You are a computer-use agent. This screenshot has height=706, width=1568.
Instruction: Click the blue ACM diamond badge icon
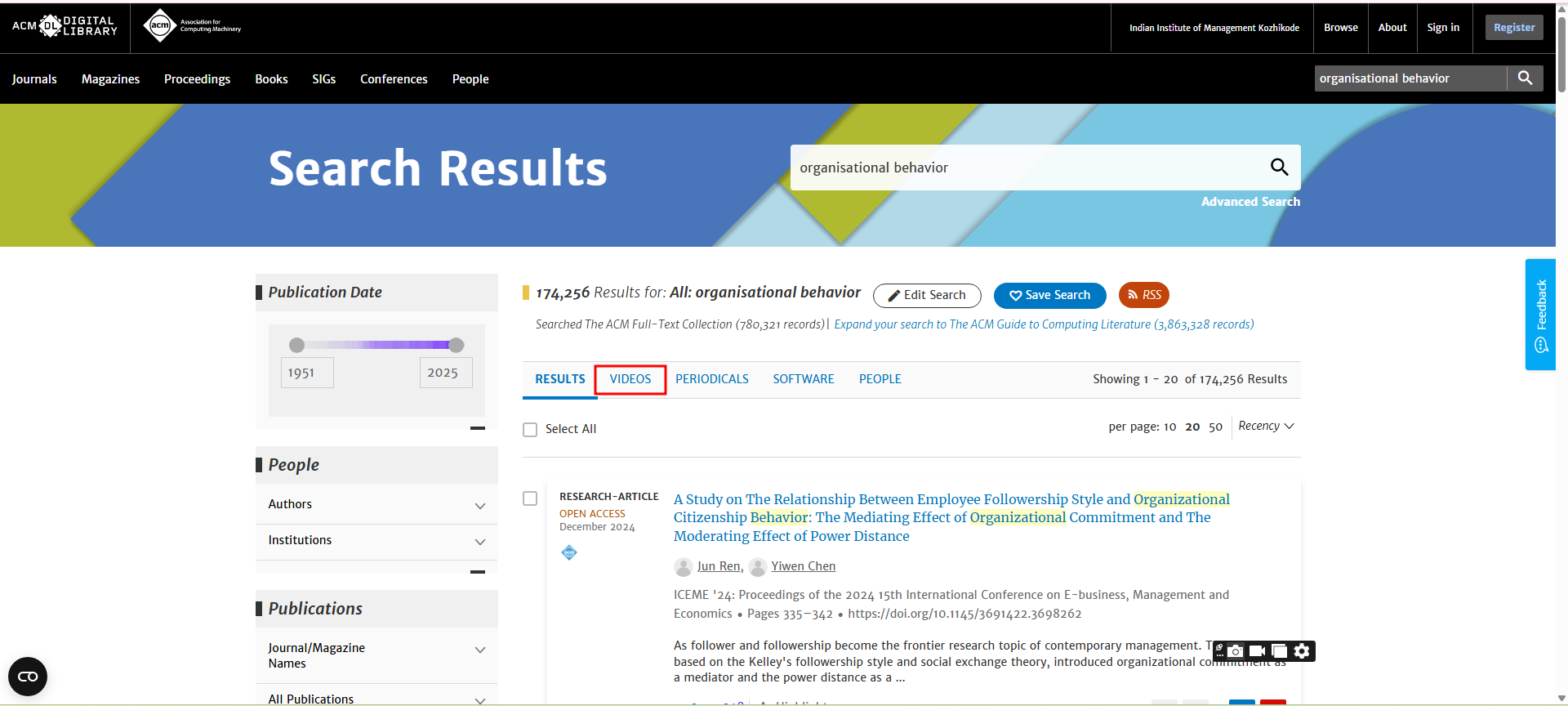[569, 553]
